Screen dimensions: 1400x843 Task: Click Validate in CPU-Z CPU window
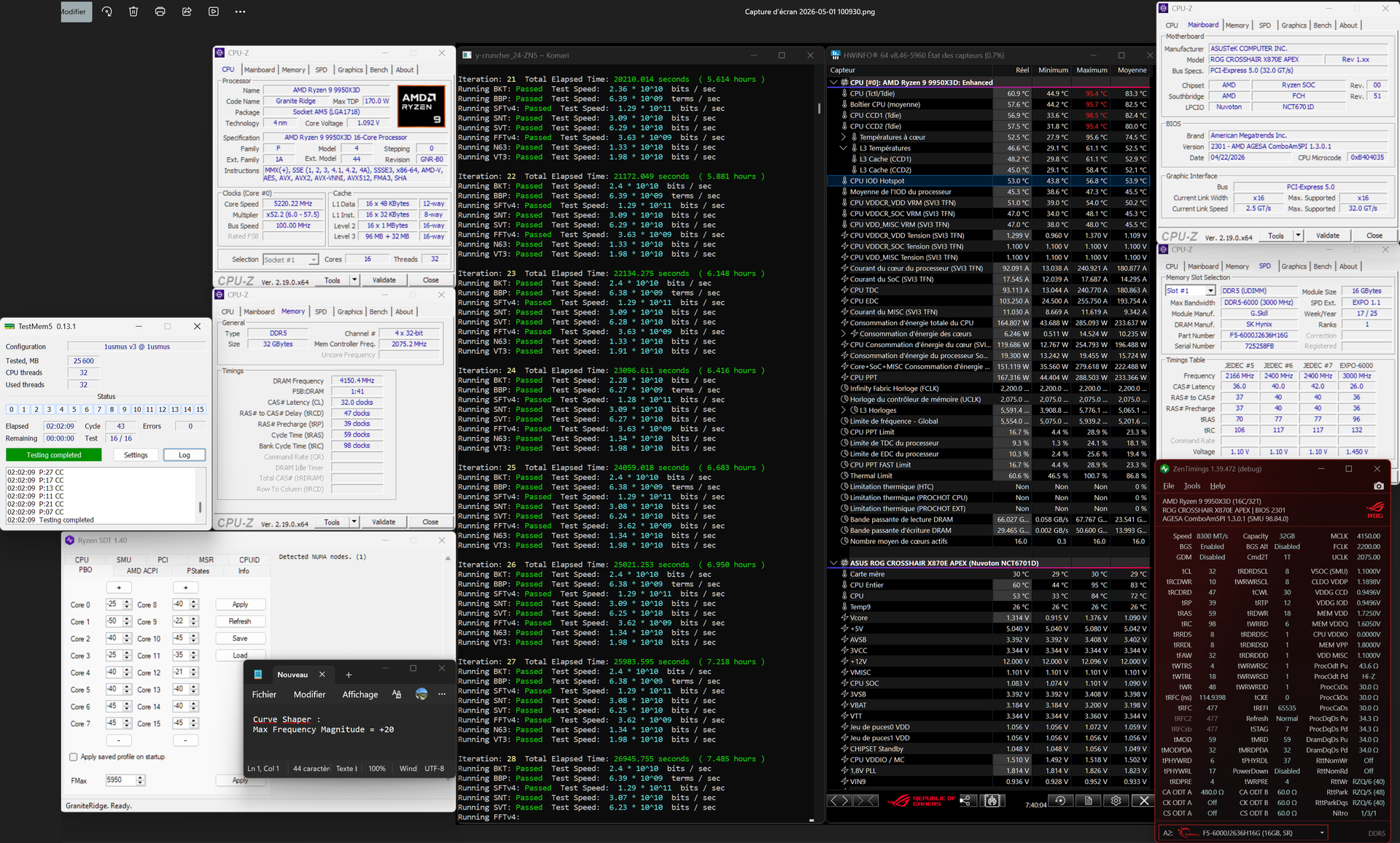pyautogui.click(x=384, y=280)
